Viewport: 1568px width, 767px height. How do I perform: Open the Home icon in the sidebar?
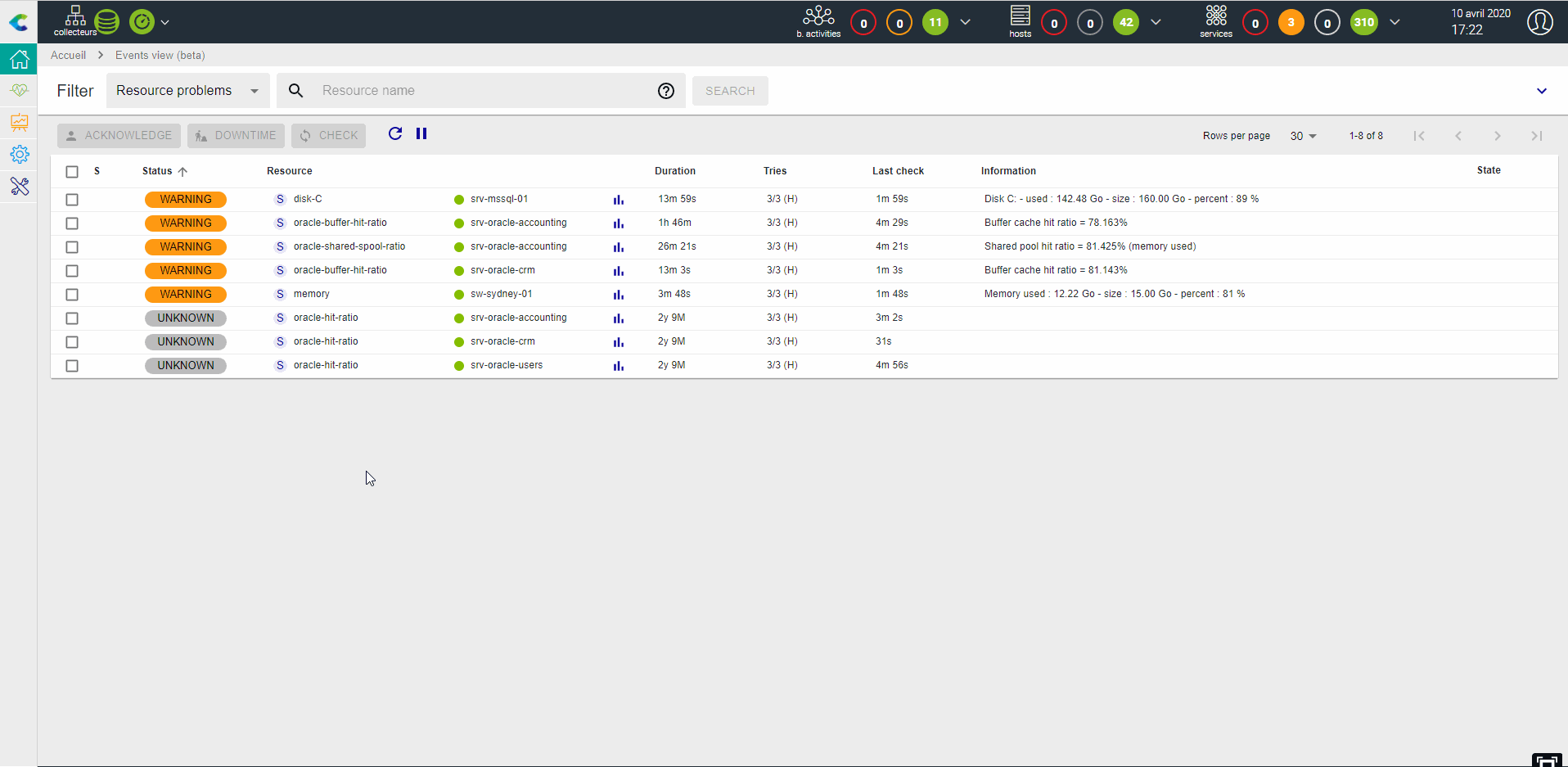19,59
